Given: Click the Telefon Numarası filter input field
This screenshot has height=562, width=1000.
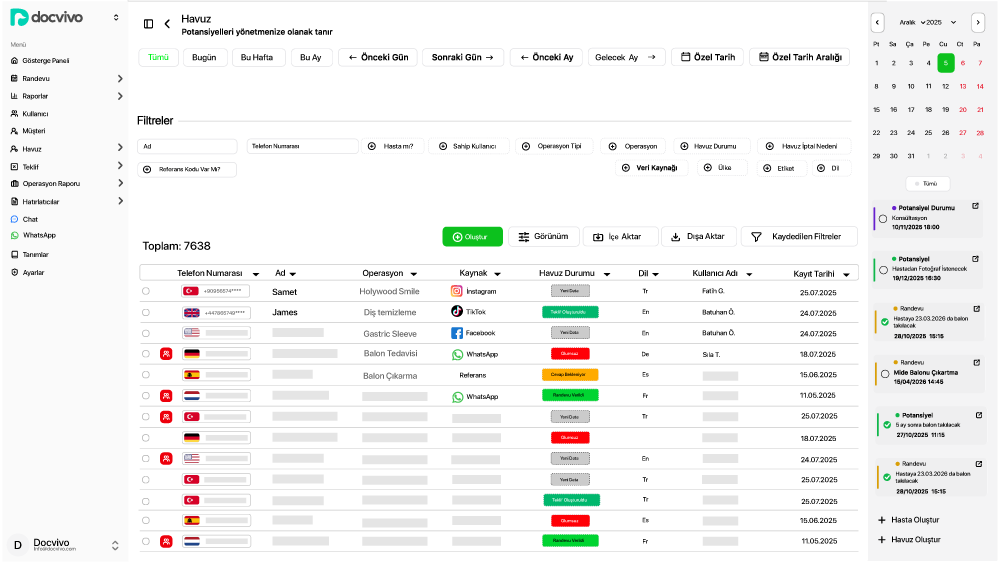Looking at the screenshot, I should click(302, 146).
